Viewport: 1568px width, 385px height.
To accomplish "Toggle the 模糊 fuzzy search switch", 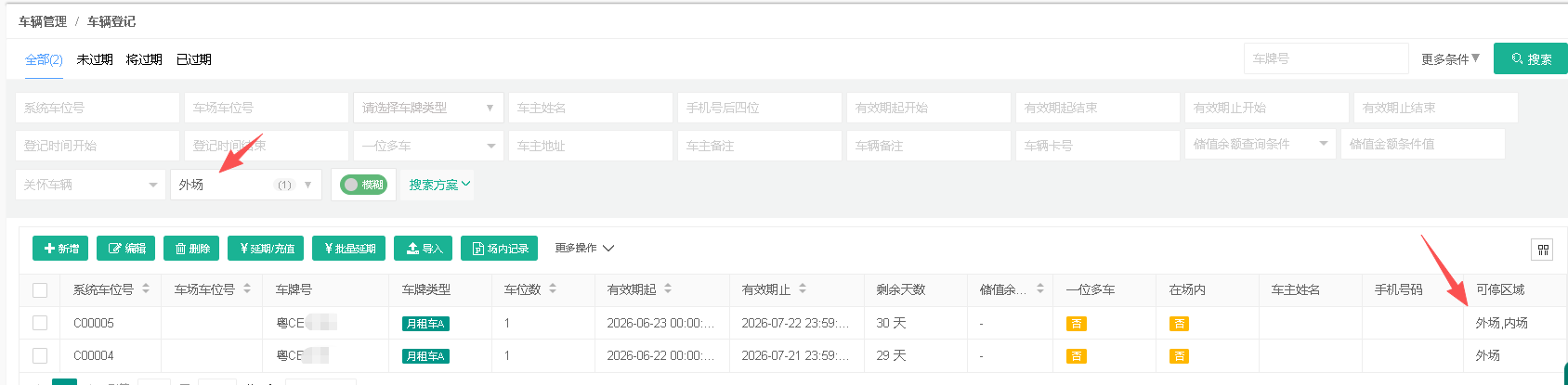I will pos(363,185).
